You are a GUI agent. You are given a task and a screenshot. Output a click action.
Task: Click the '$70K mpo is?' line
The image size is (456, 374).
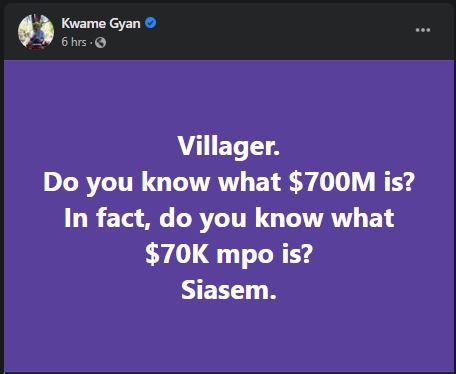click(x=229, y=254)
